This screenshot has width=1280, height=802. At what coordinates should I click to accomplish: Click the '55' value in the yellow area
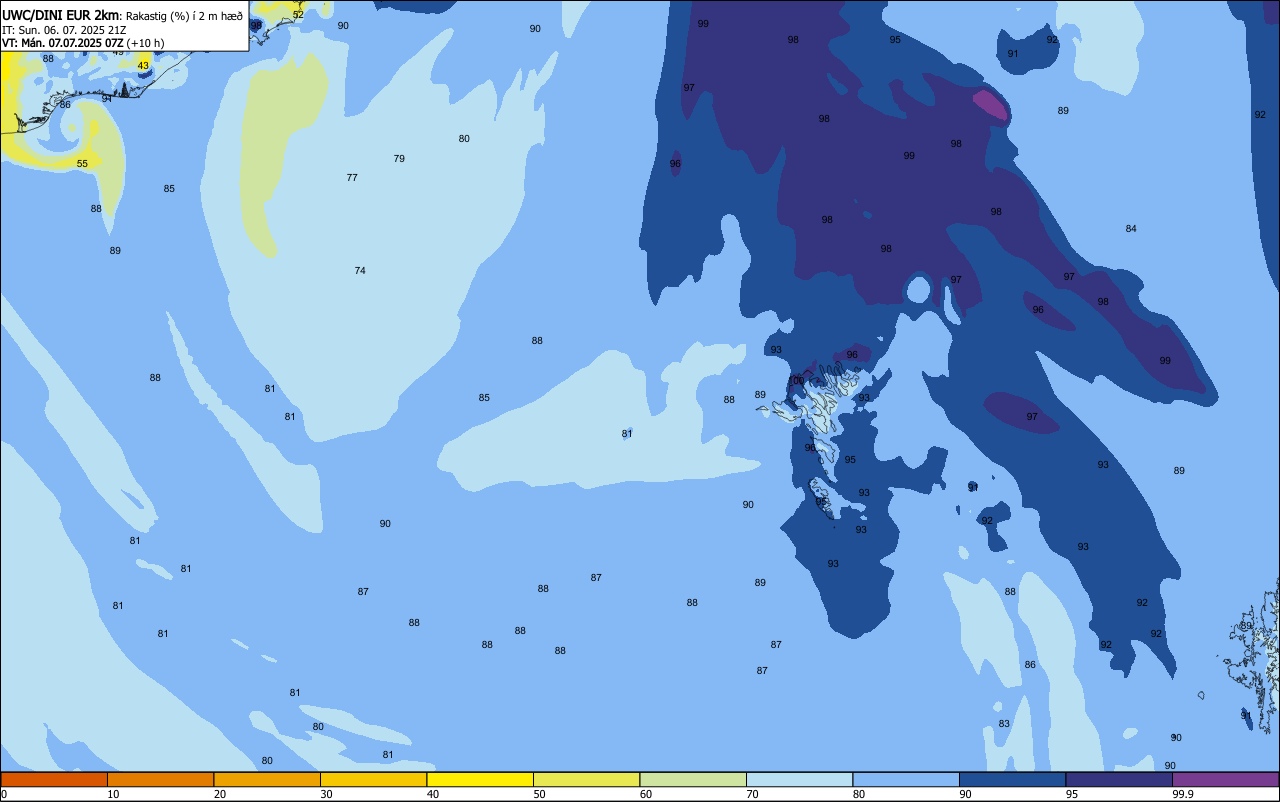click(82, 164)
